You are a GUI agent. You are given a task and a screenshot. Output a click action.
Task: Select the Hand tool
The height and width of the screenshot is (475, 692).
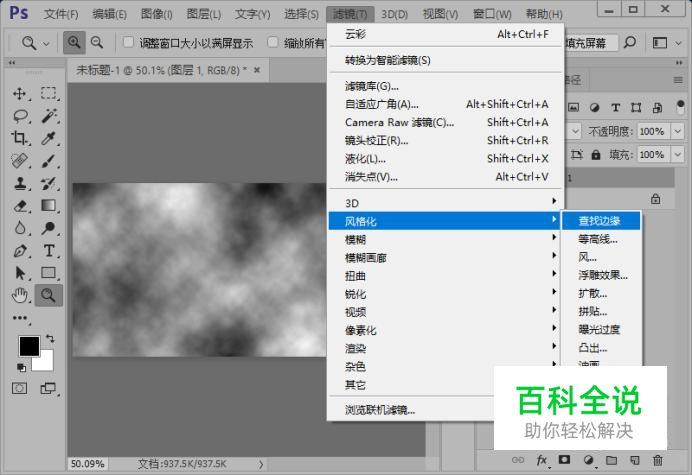pyautogui.click(x=19, y=295)
